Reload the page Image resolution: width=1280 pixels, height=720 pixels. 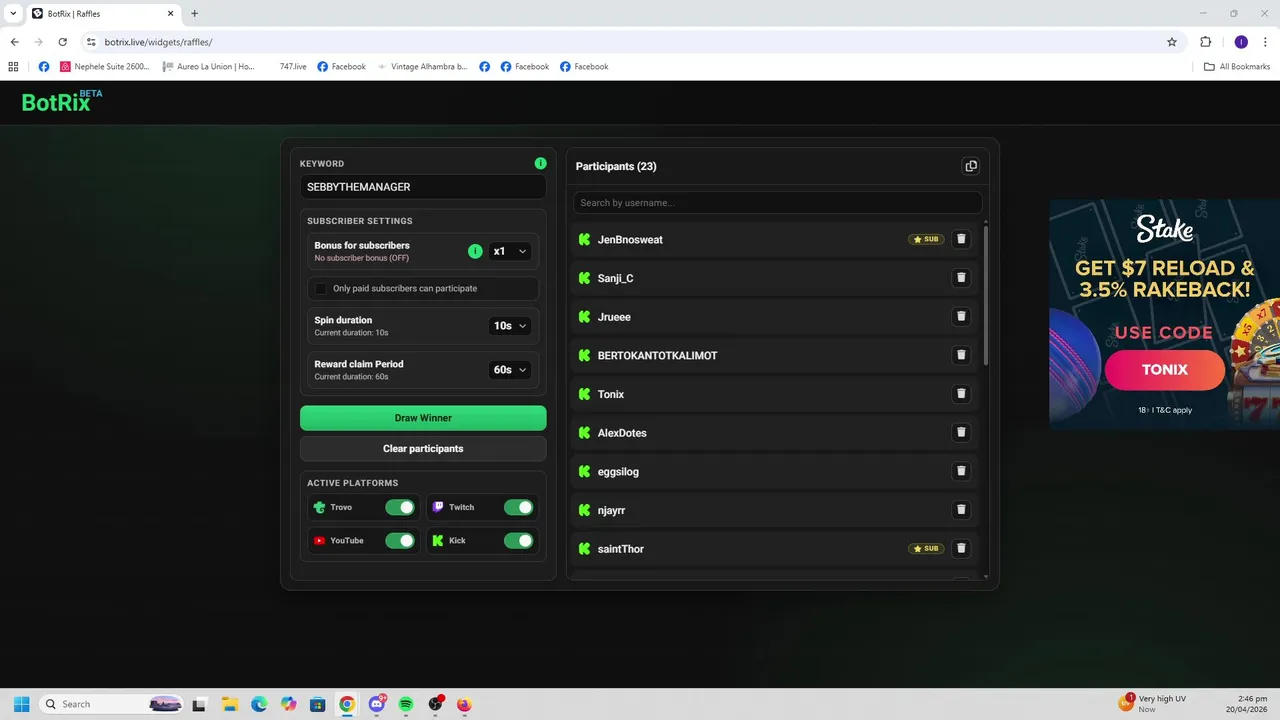coord(62,42)
